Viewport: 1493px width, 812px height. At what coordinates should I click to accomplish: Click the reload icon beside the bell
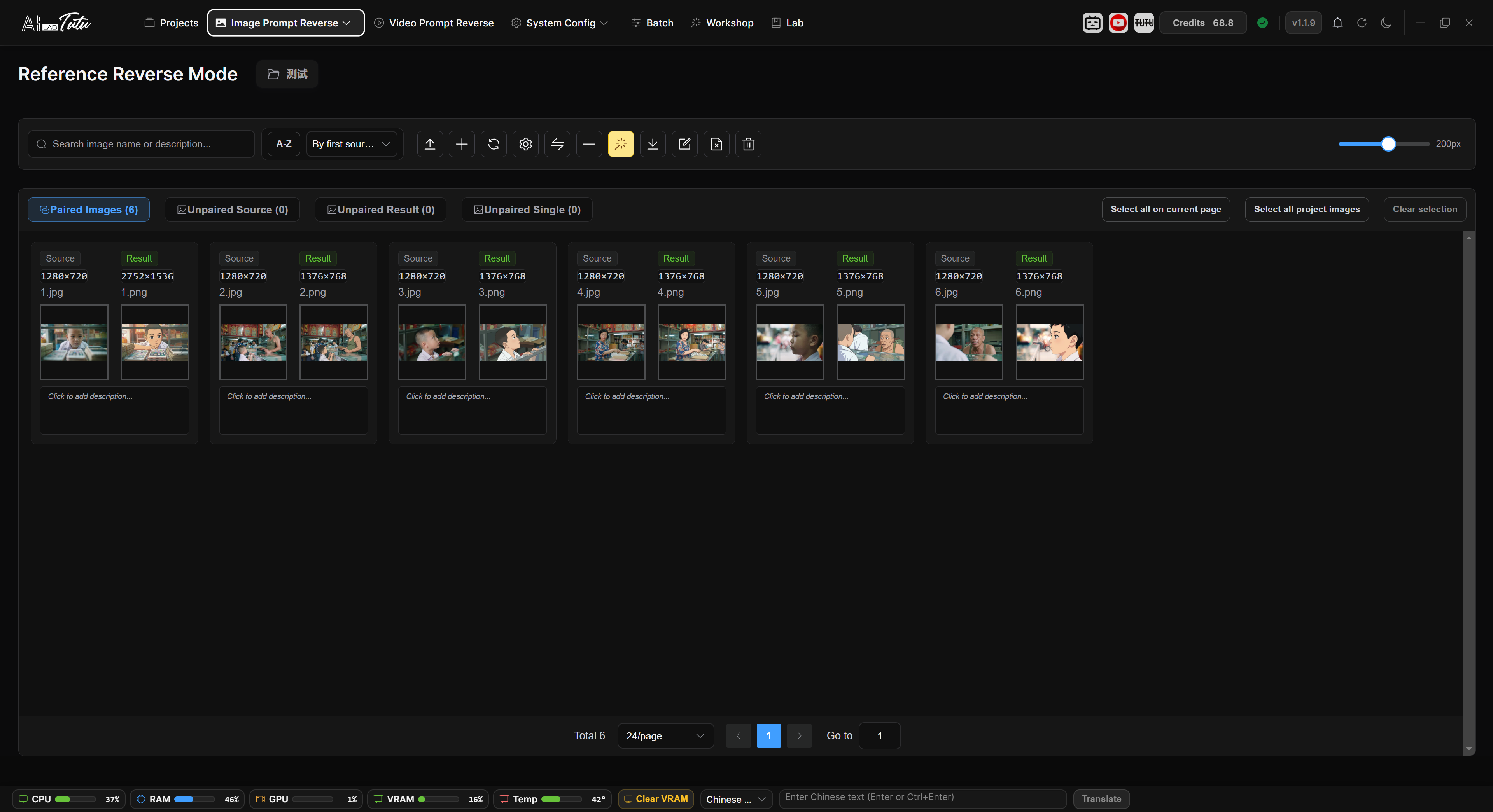tap(1362, 23)
